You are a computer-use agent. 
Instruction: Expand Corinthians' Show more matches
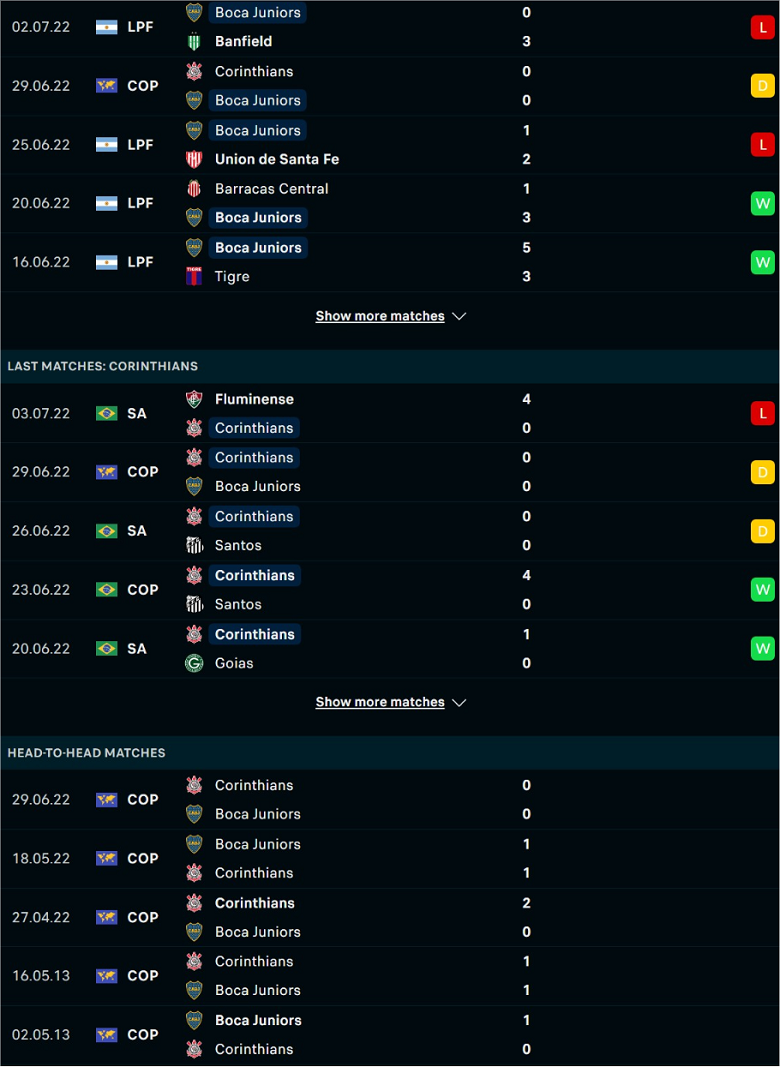click(380, 702)
